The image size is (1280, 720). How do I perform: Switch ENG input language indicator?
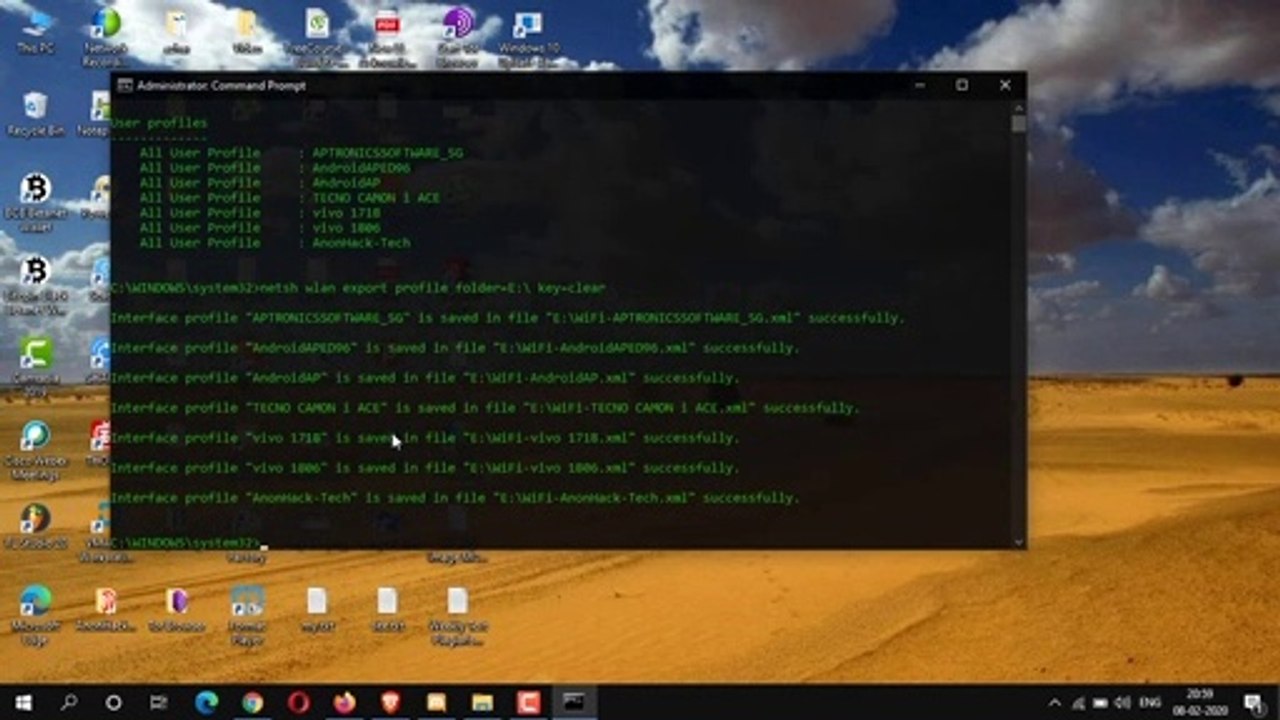click(x=1150, y=703)
